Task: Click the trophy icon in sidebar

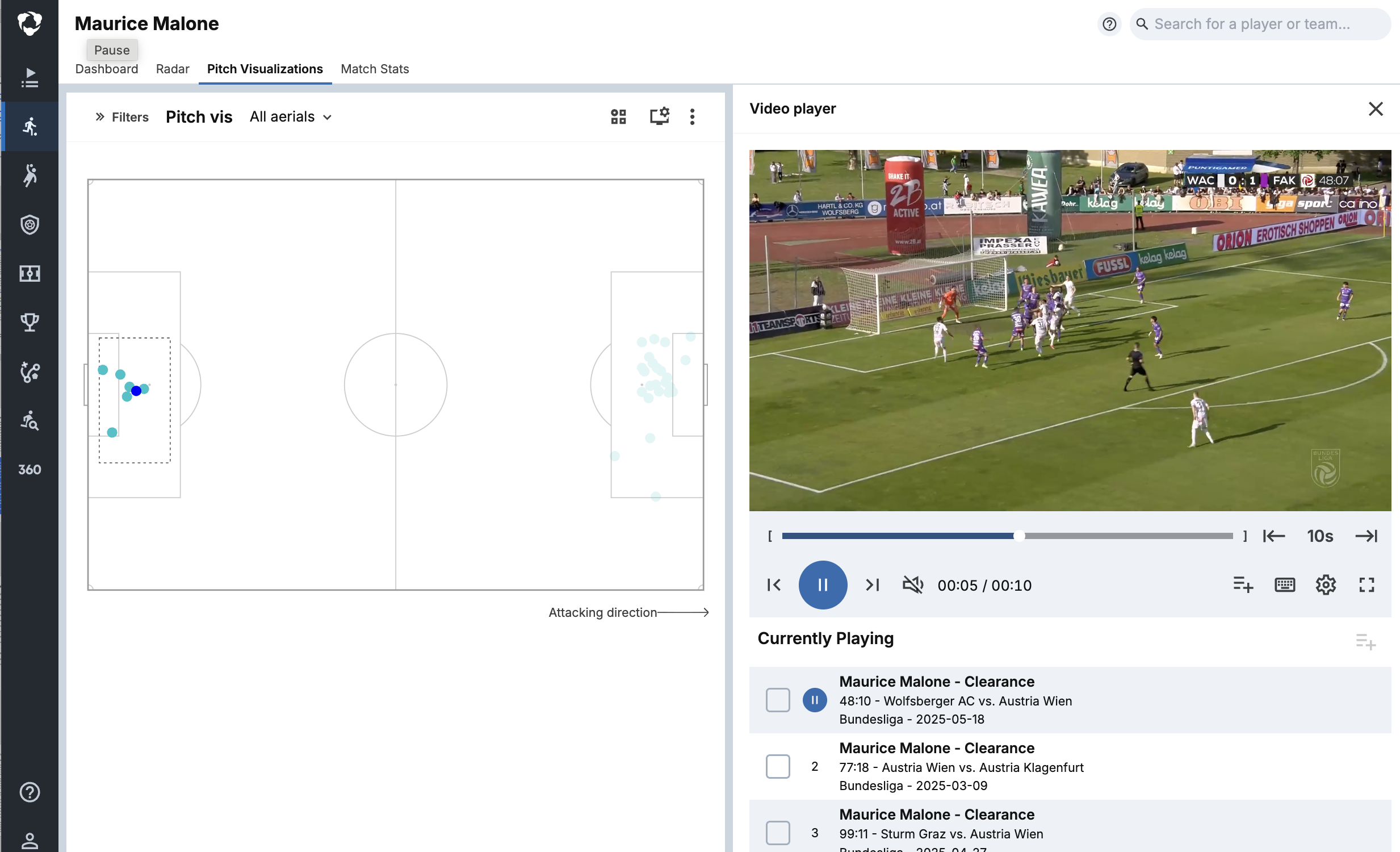Action: coord(30,322)
